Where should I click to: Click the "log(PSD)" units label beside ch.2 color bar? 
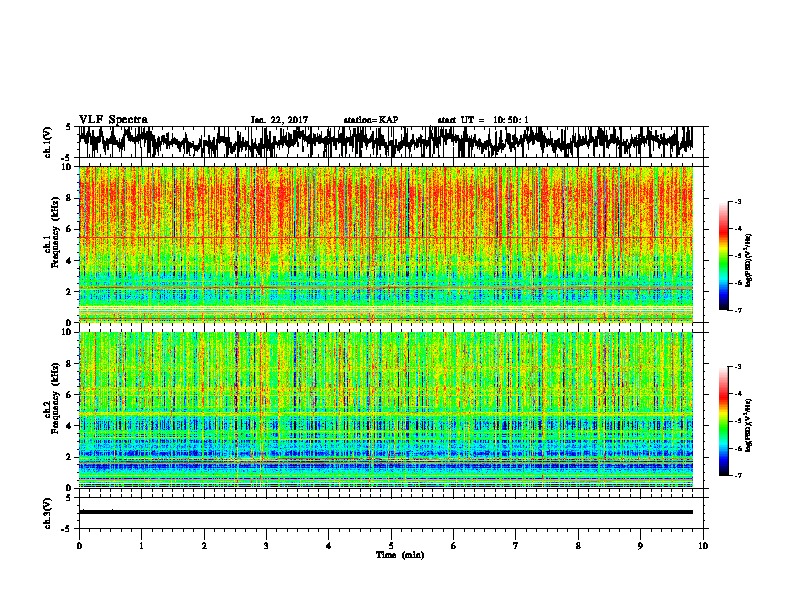click(749, 425)
